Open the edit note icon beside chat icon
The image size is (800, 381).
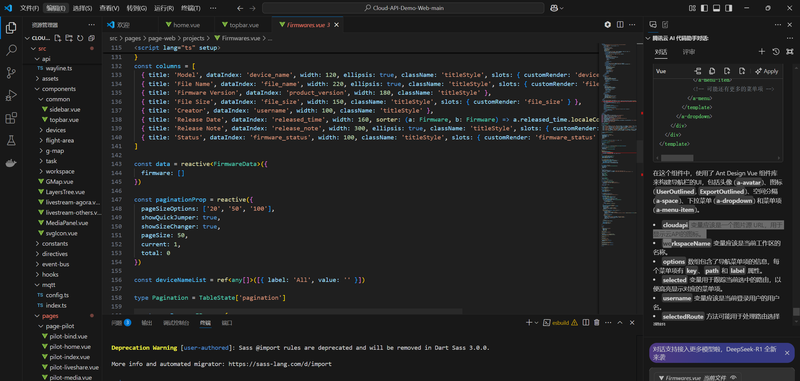(665, 24)
